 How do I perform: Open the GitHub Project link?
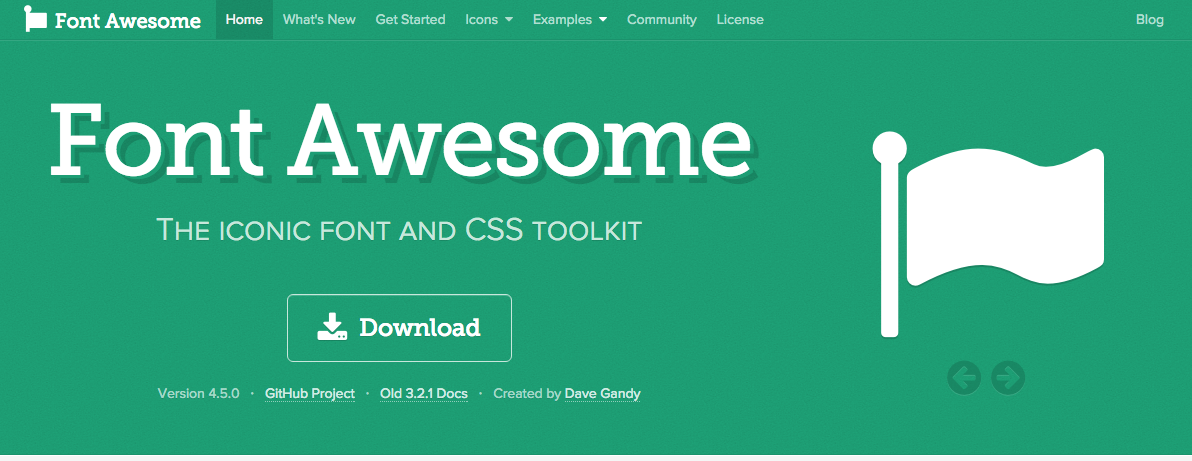coord(309,393)
